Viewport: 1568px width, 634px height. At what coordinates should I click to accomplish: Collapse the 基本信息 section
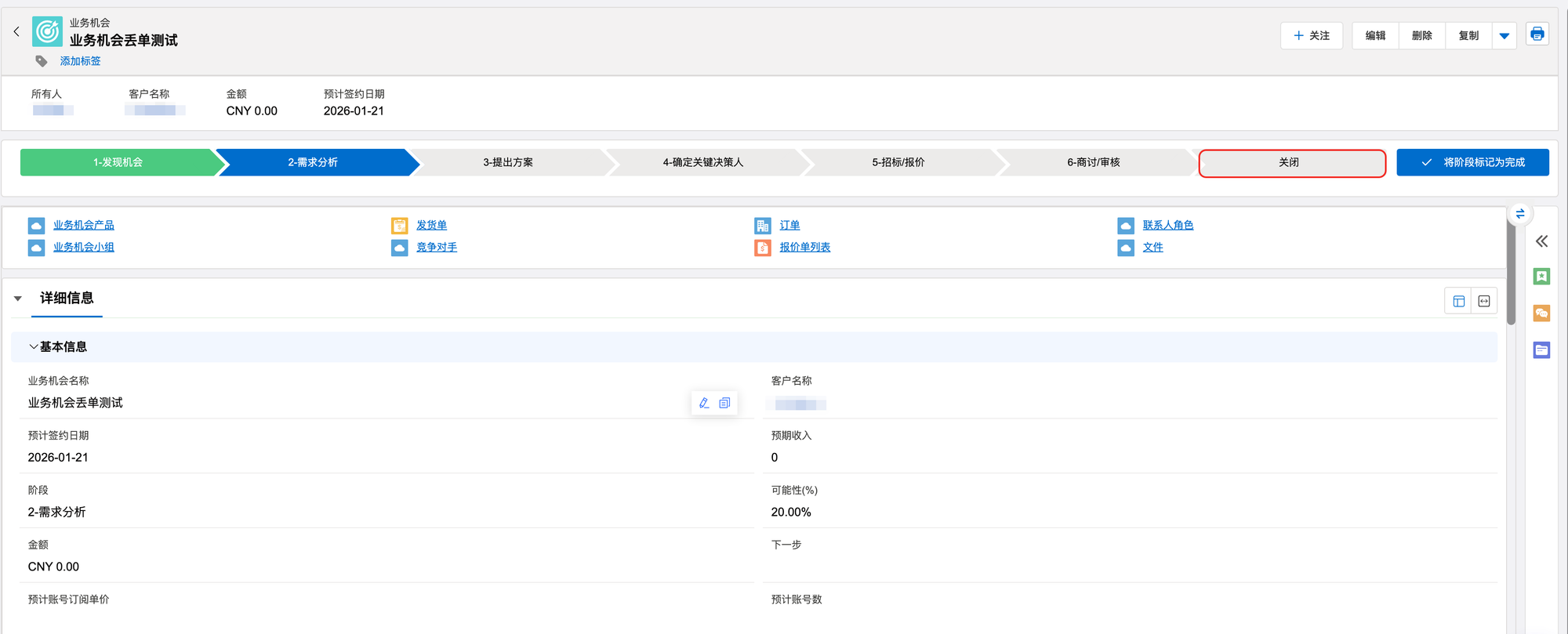[33, 346]
